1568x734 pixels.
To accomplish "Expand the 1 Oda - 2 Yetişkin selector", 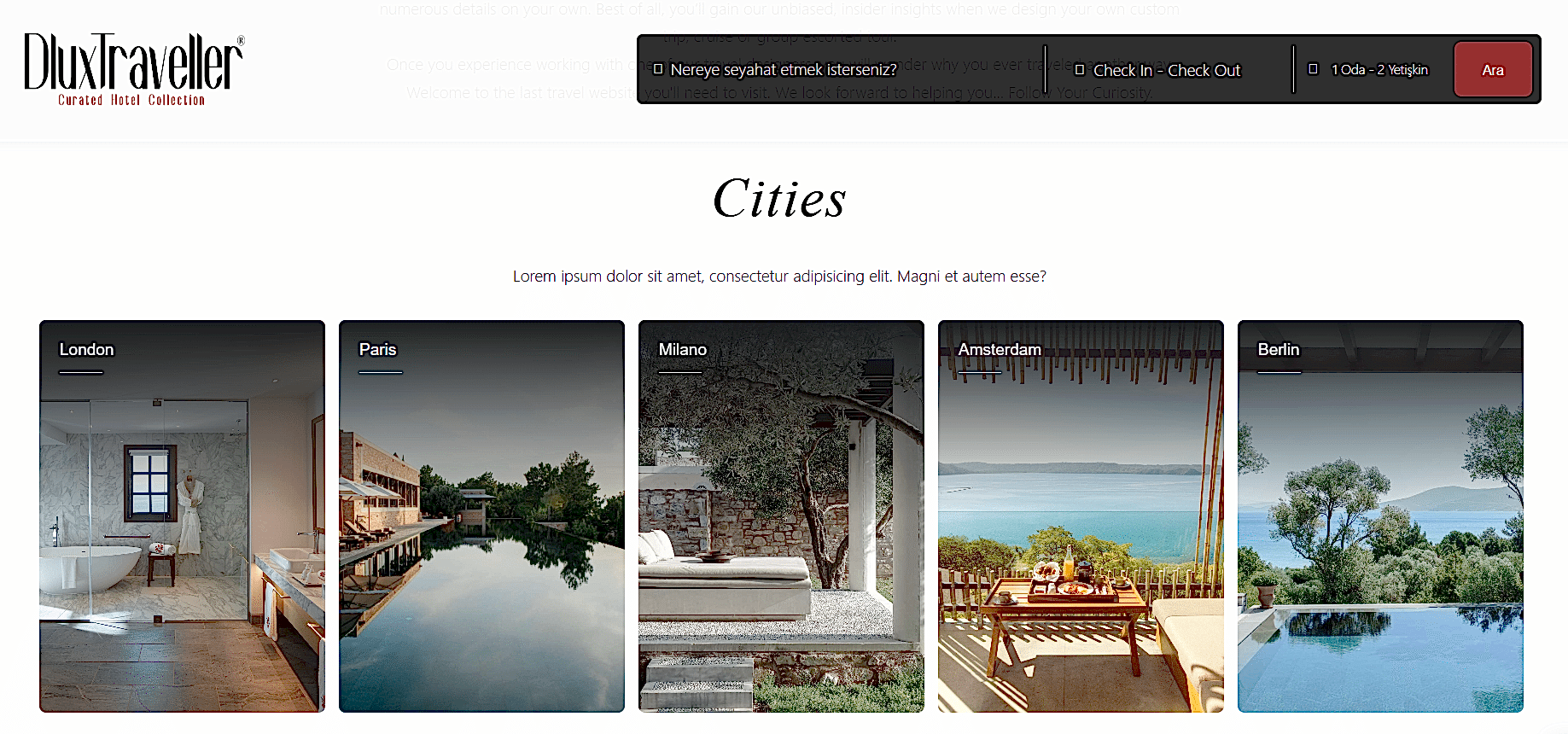I will click(x=1379, y=70).
